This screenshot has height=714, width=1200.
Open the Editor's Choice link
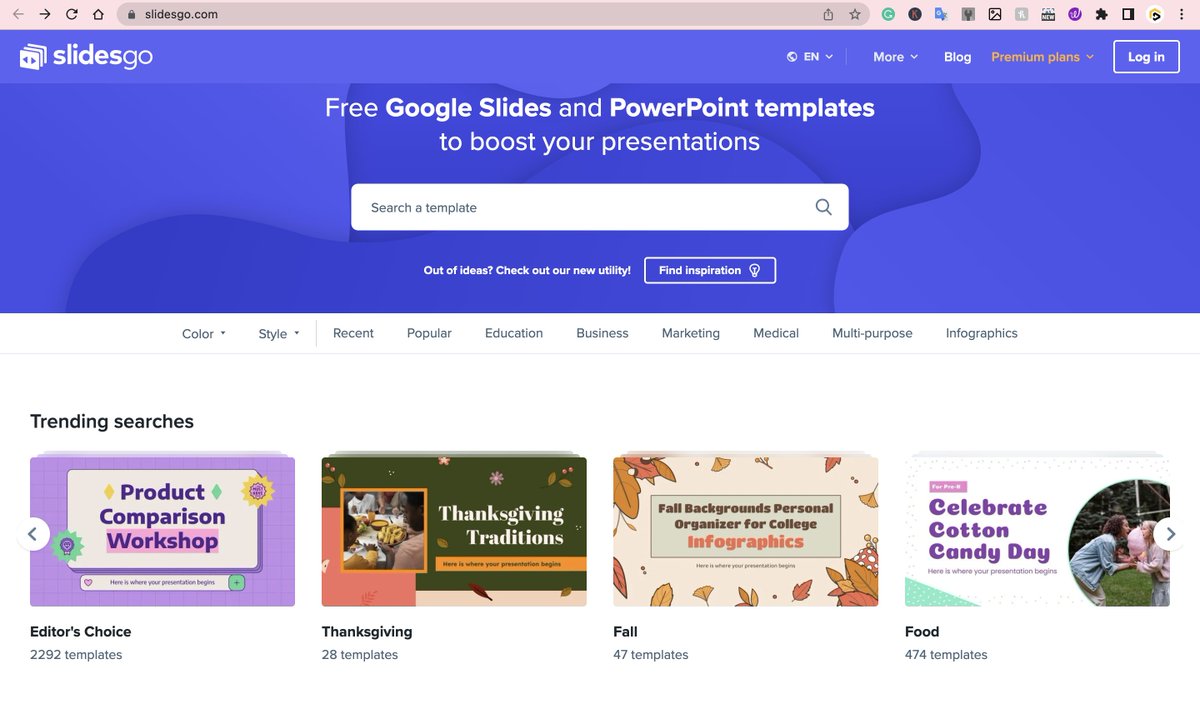[81, 631]
